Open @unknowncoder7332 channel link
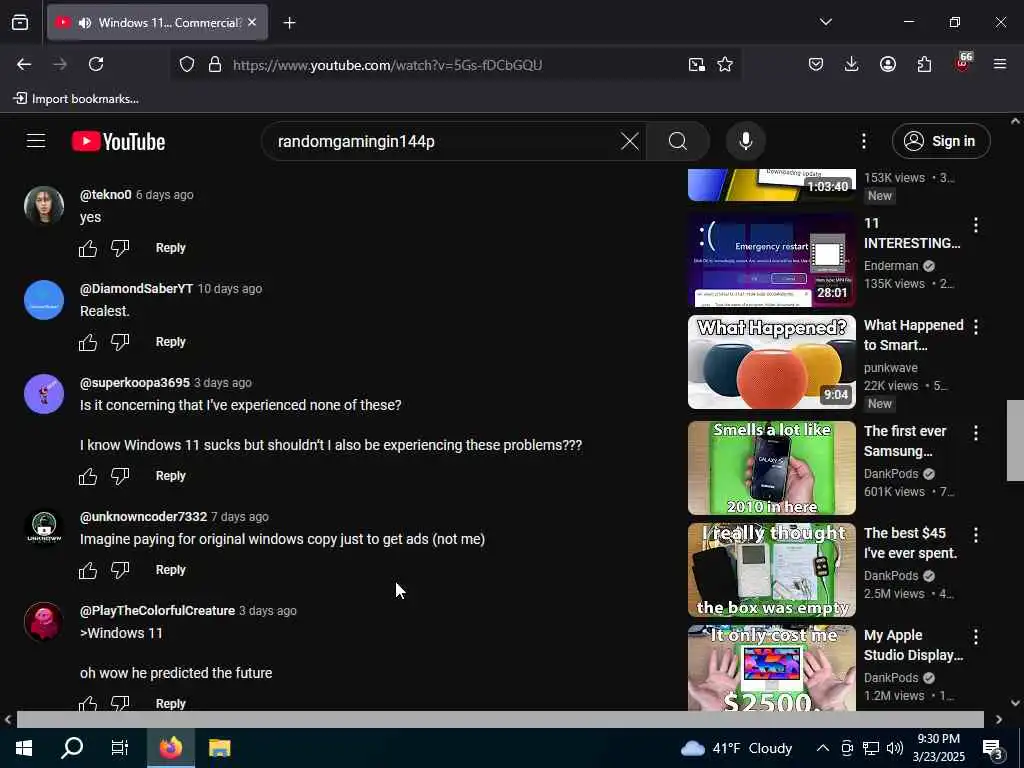Viewport: 1024px width, 768px height. 143,517
